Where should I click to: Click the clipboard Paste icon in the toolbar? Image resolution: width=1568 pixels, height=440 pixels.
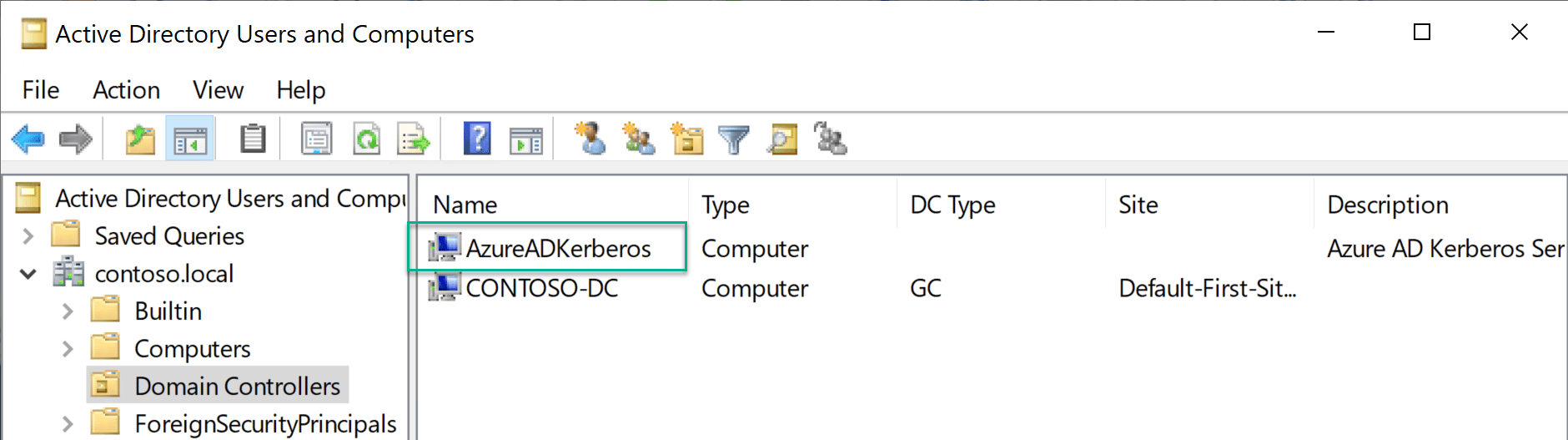click(253, 139)
